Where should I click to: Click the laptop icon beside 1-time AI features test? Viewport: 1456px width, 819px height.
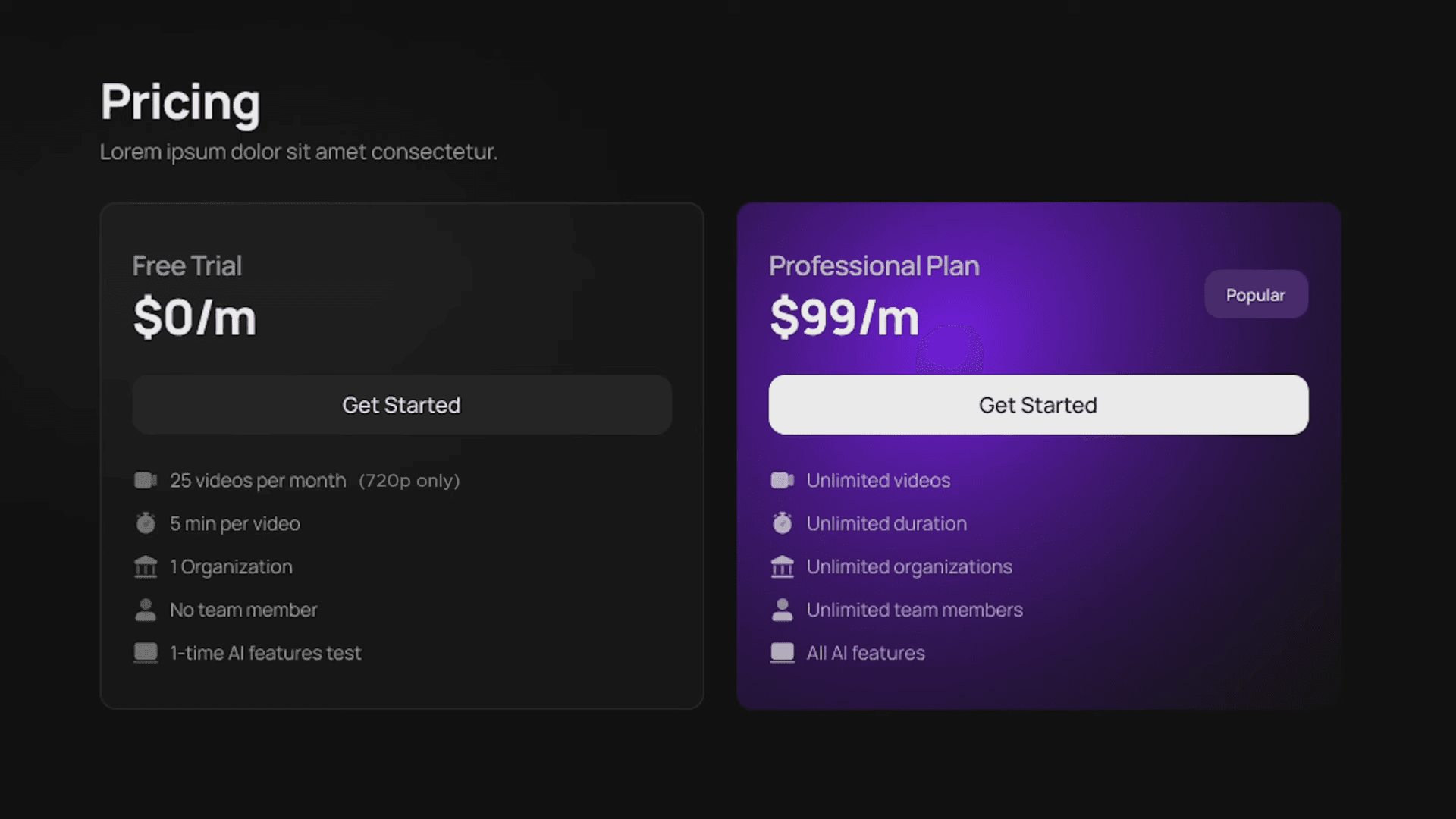(x=145, y=653)
